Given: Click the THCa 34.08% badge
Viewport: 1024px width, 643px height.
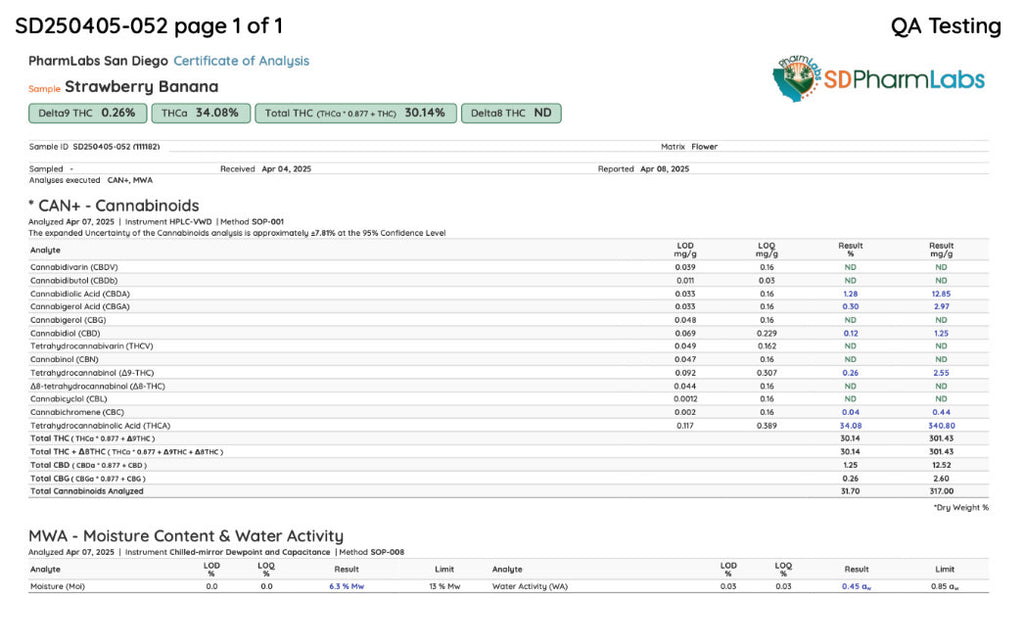Looking at the screenshot, I should (200, 113).
